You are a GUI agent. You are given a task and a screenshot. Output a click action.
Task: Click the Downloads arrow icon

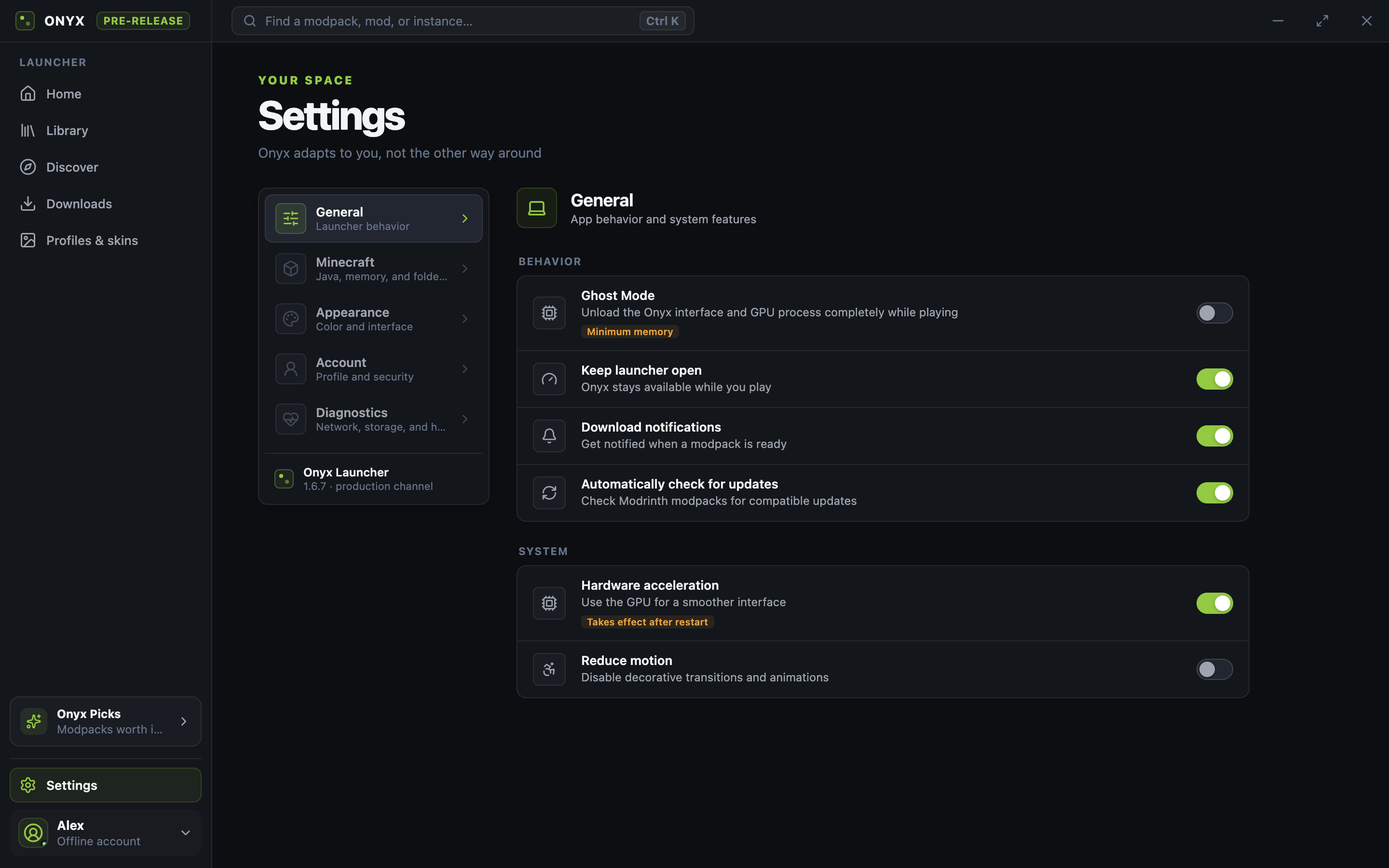(28, 204)
